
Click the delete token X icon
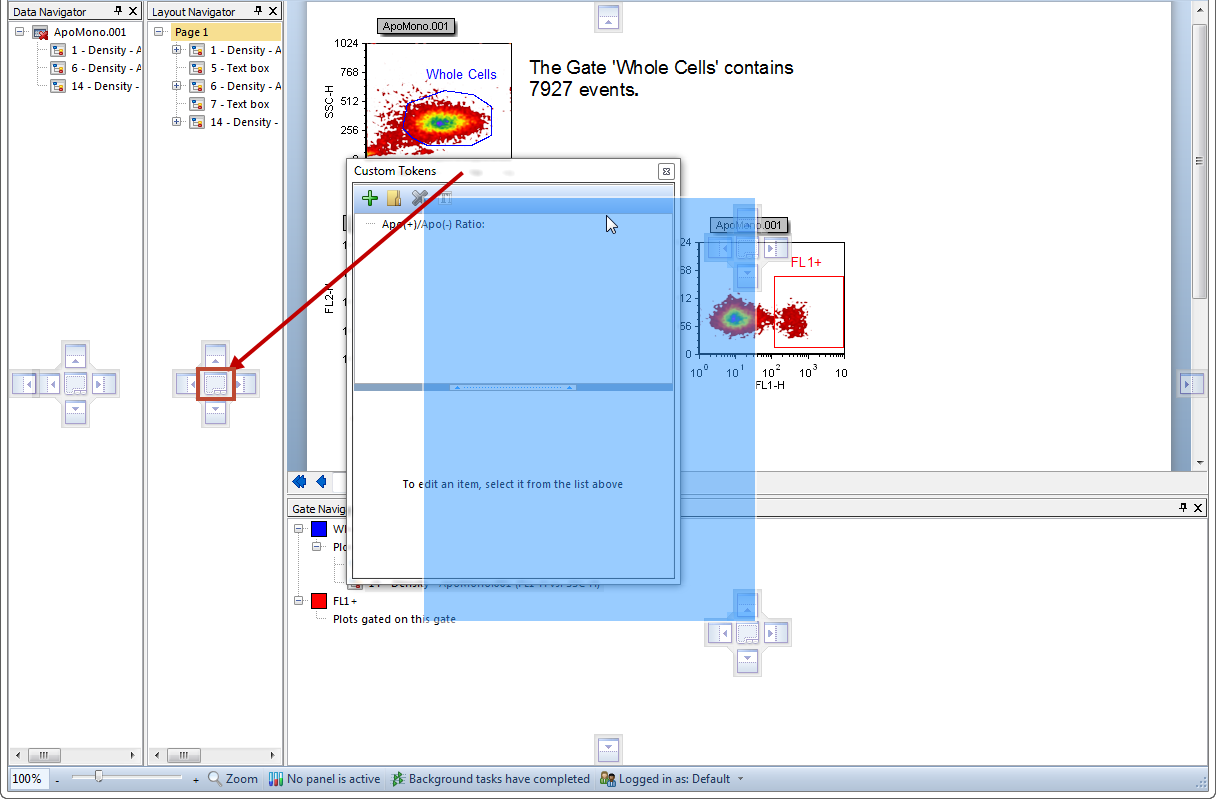click(x=420, y=198)
